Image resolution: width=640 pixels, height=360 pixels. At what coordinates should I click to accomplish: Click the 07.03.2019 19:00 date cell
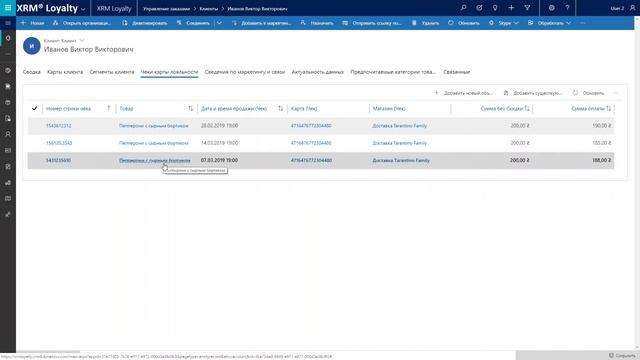coord(219,160)
